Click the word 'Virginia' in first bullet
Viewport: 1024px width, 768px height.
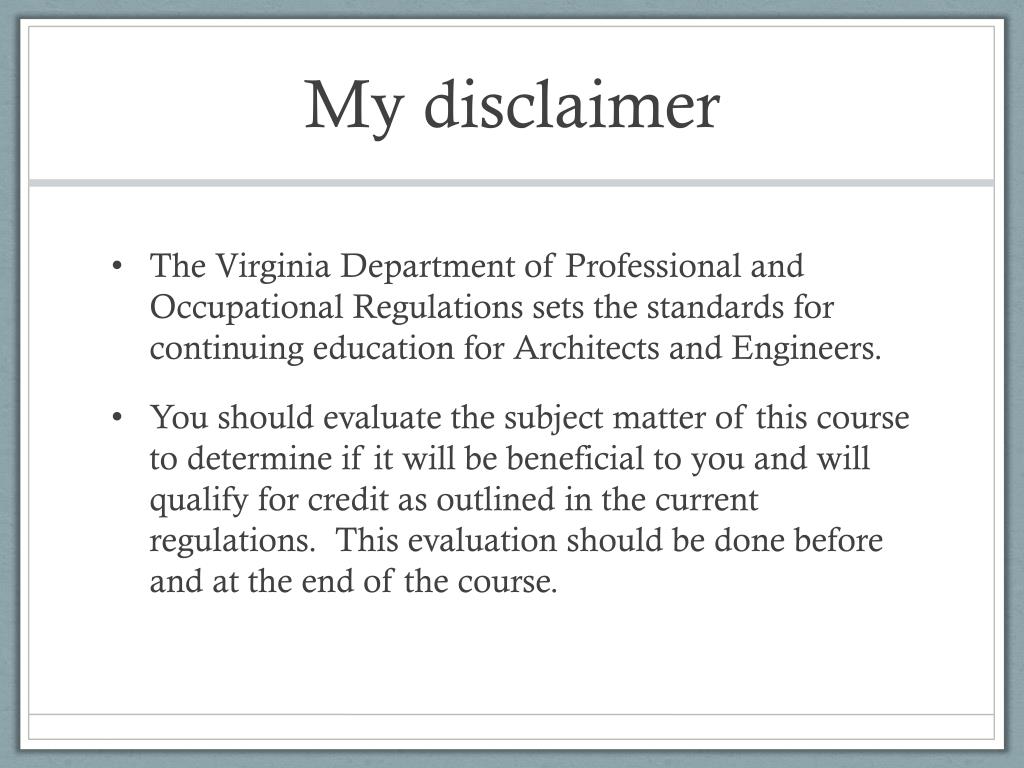click(x=273, y=268)
